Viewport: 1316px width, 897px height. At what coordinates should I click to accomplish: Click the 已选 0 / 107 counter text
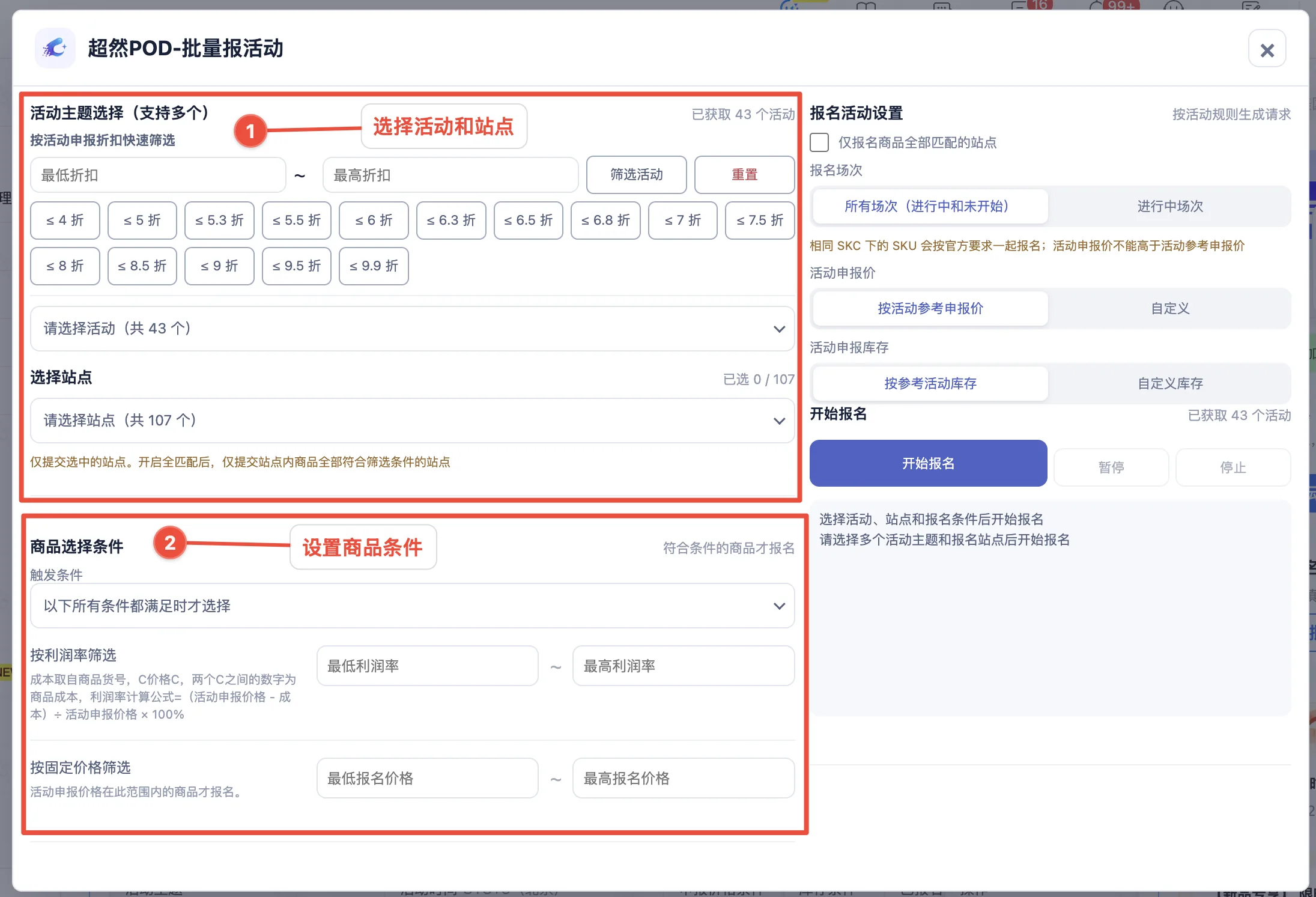pos(759,379)
